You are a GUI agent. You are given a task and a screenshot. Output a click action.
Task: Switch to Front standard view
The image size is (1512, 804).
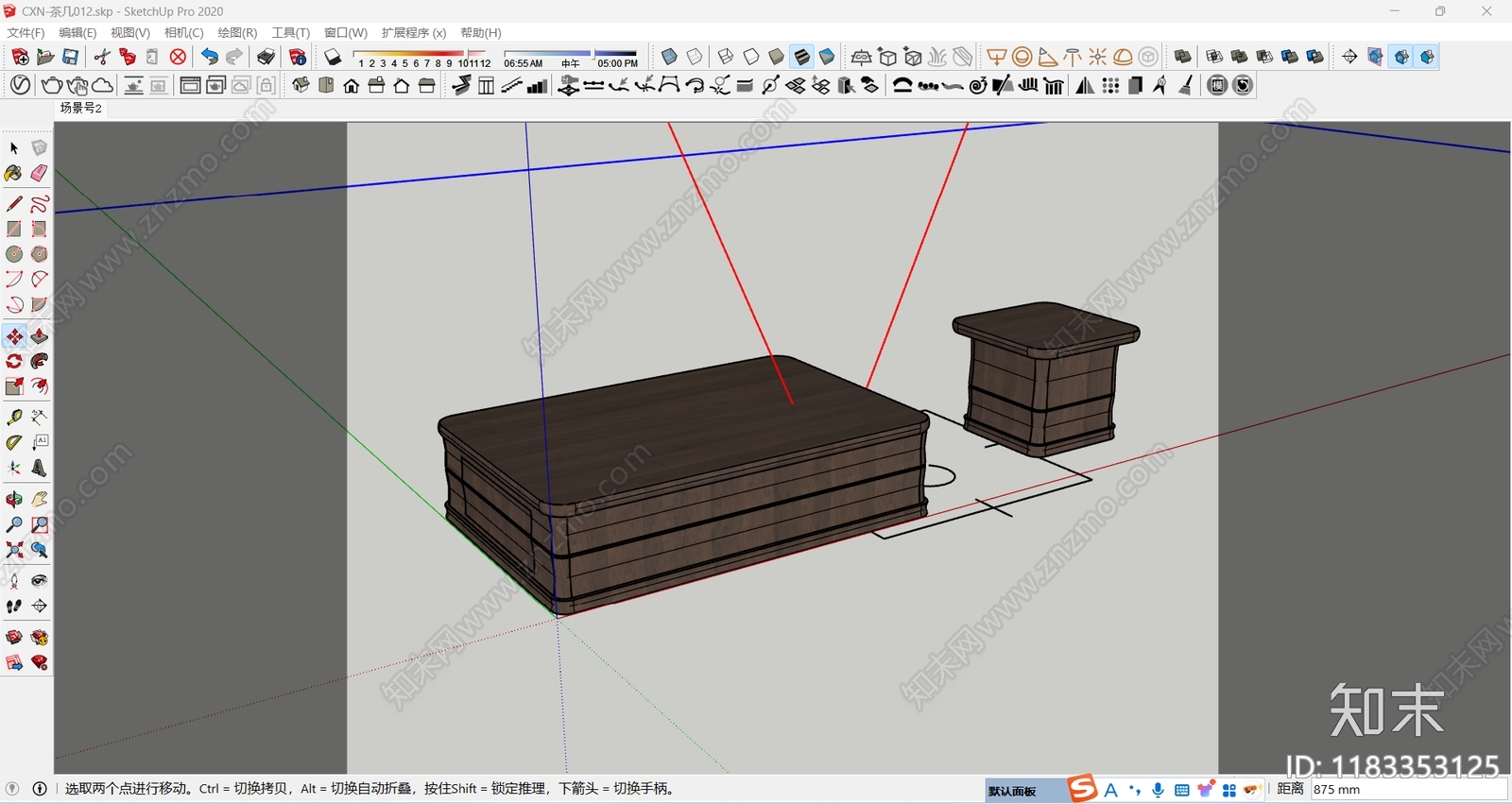[x=352, y=85]
